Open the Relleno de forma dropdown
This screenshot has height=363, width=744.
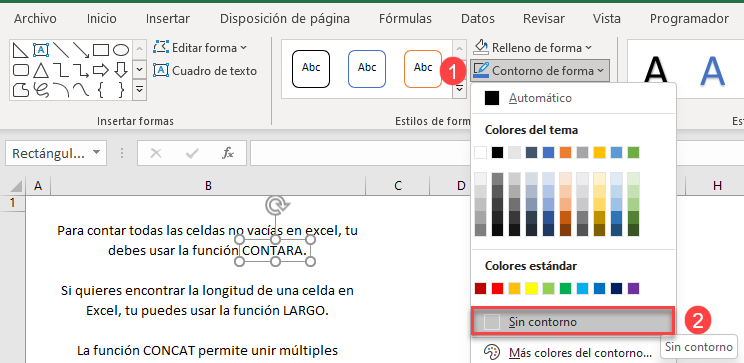click(x=532, y=47)
